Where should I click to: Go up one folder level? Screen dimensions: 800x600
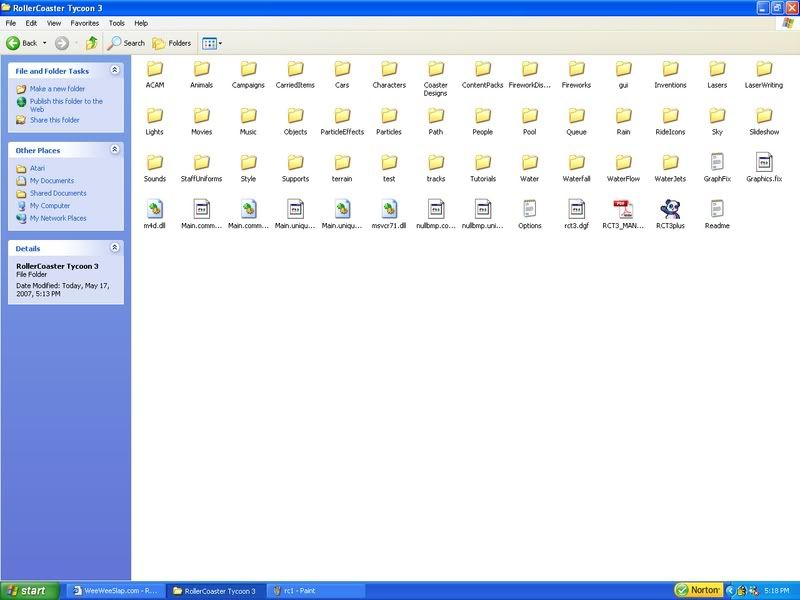coord(91,43)
